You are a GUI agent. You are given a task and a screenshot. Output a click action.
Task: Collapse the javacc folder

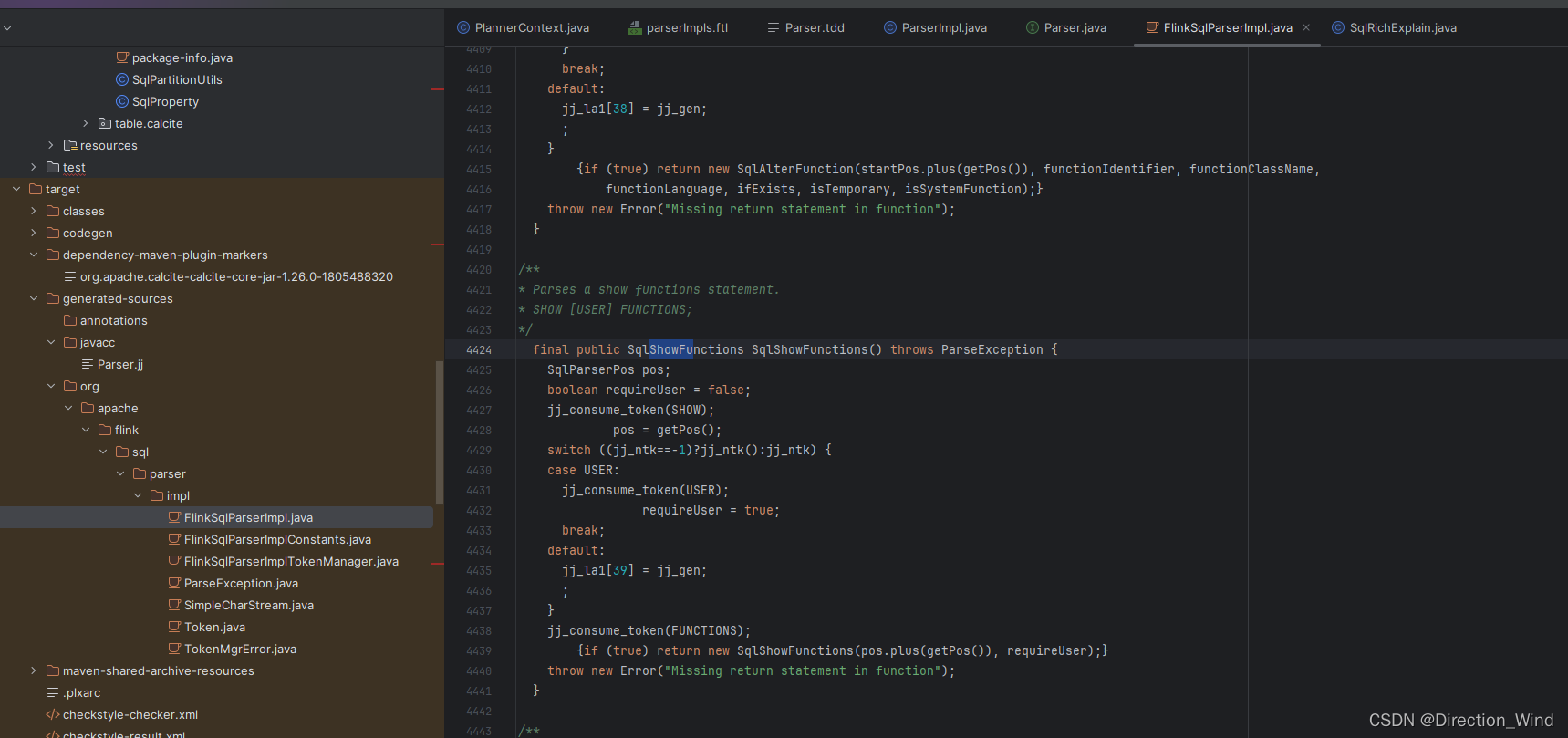pos(51,342)
